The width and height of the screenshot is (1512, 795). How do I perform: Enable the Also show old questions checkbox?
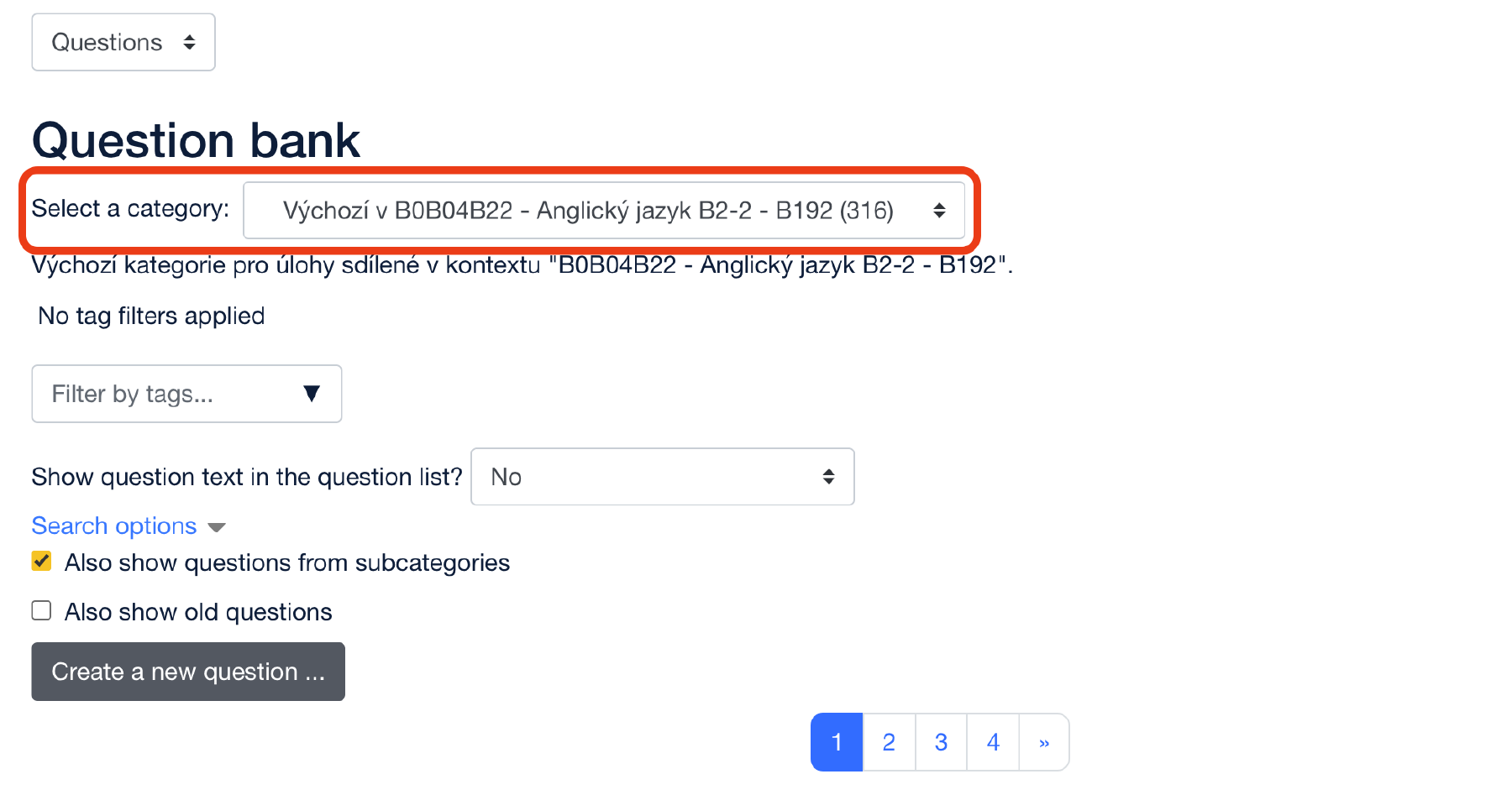tap(42, 610)
